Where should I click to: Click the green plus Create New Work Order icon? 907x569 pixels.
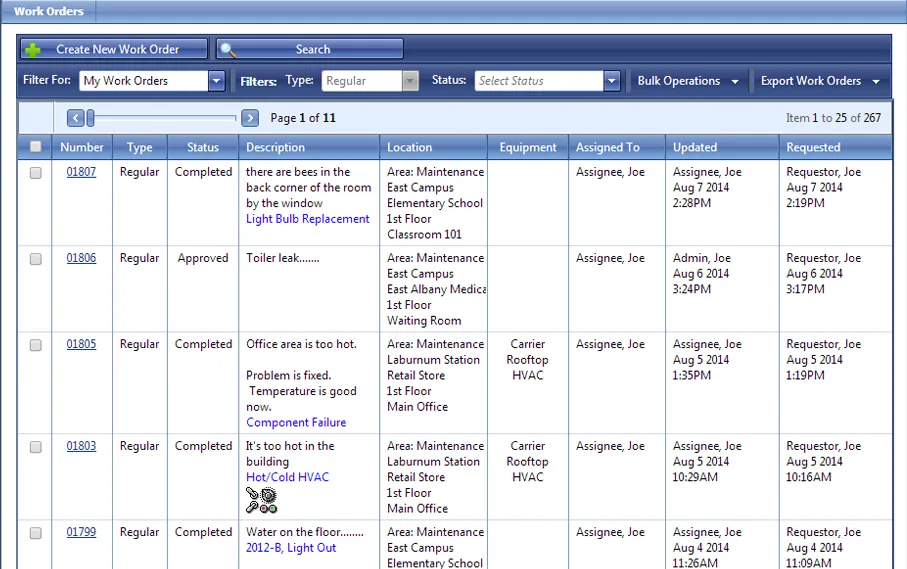(x=33, y=50)
